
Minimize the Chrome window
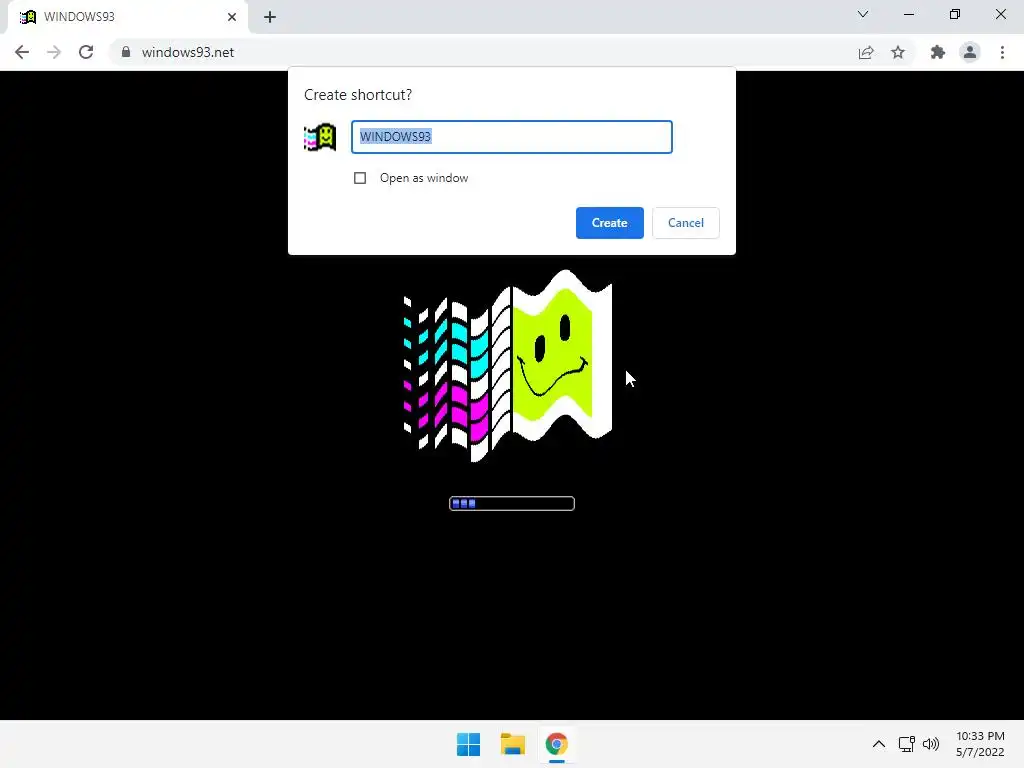908,14
